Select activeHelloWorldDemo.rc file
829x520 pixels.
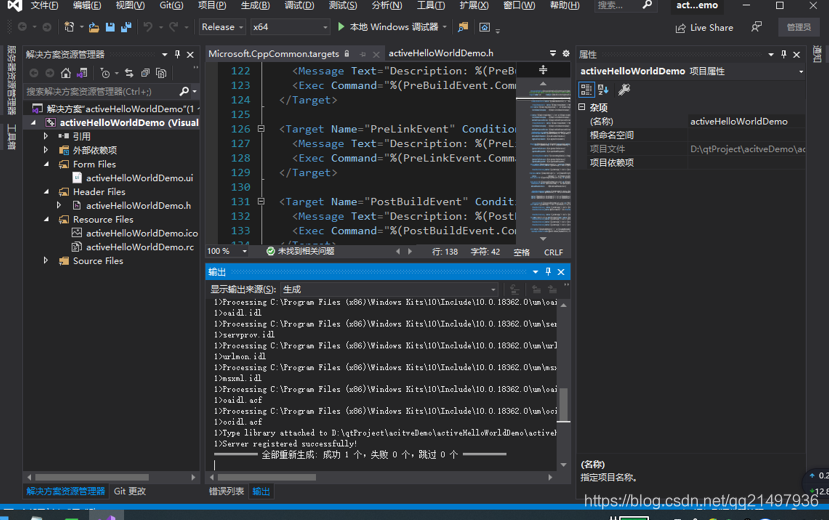[140, 247]
